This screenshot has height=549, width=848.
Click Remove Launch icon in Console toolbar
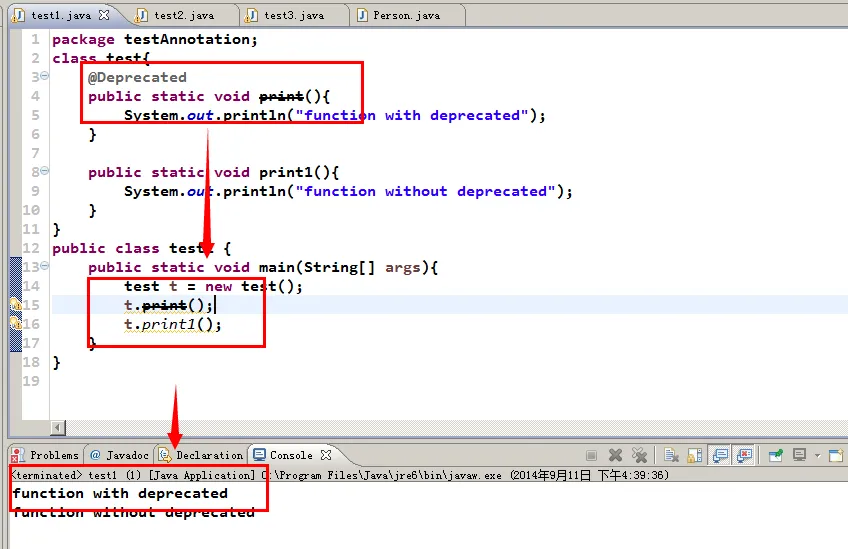click(x=615, y=455)
